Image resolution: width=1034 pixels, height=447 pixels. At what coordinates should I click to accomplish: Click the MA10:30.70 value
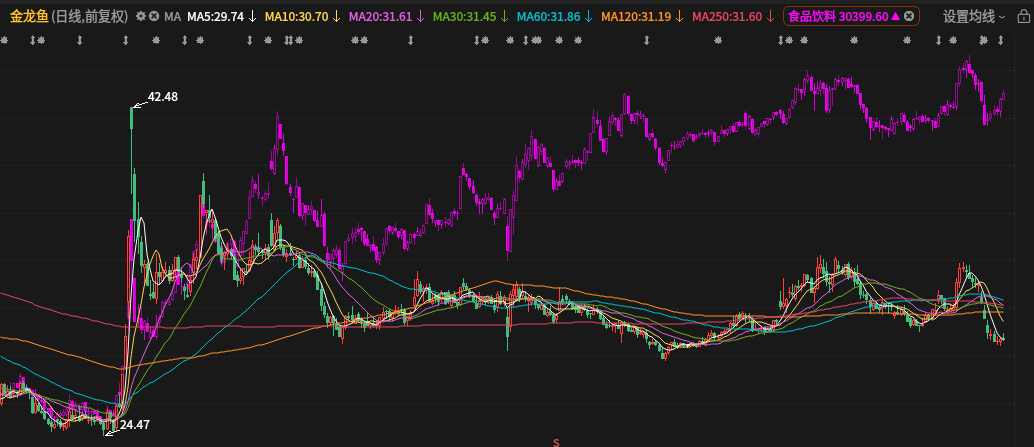tap(297, 16)
